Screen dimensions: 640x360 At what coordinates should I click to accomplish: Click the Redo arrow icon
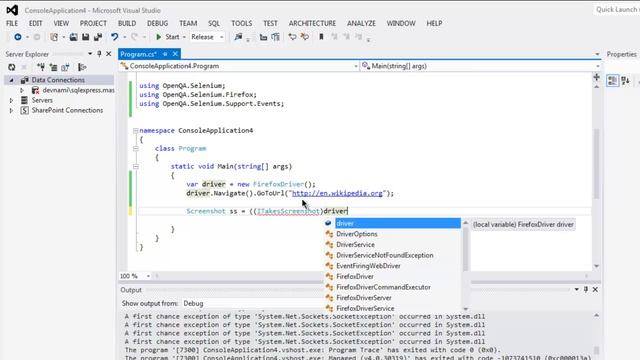[x=134, y=37]
